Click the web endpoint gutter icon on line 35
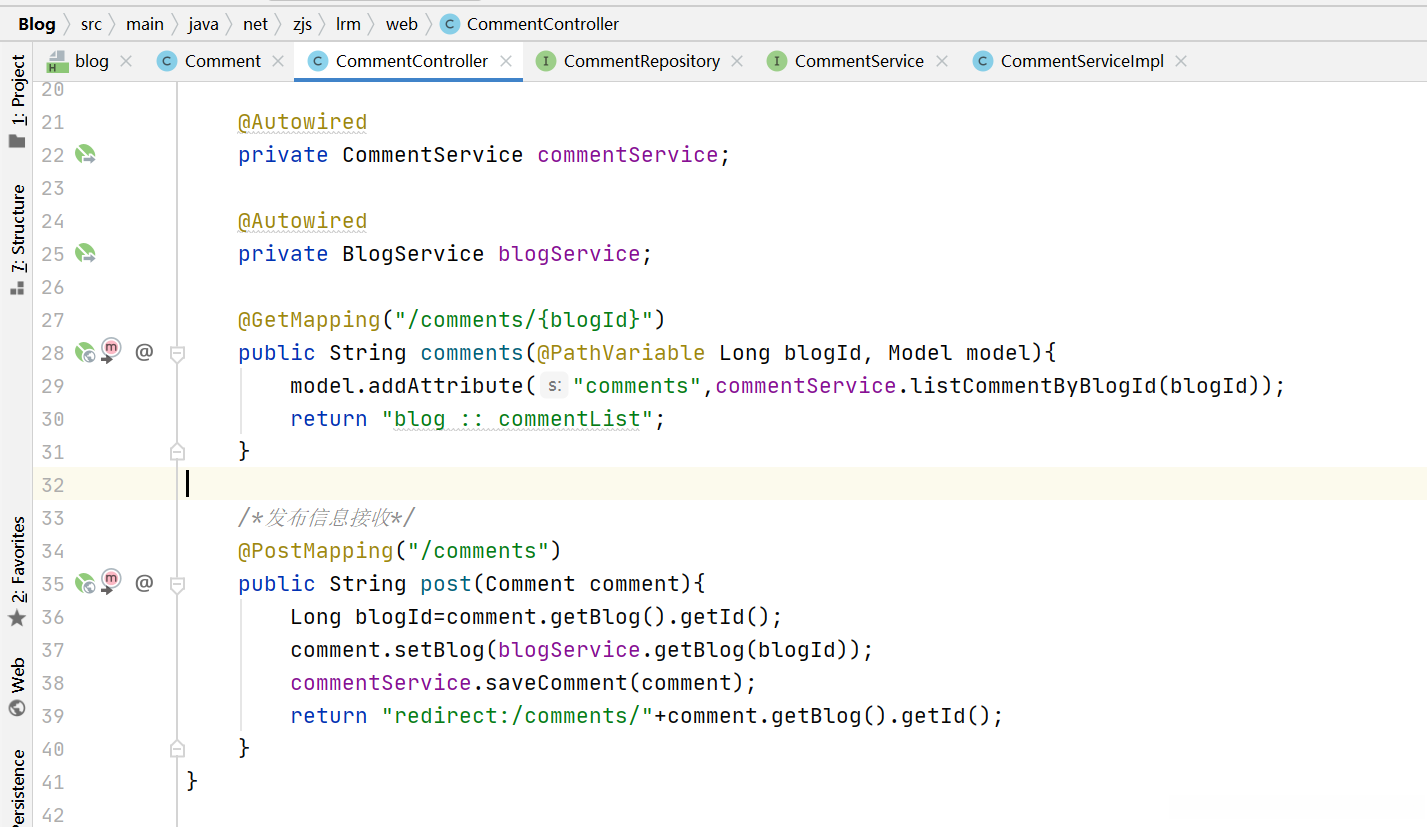This screenshot has height=827, width=1427. tap(85, 583)
